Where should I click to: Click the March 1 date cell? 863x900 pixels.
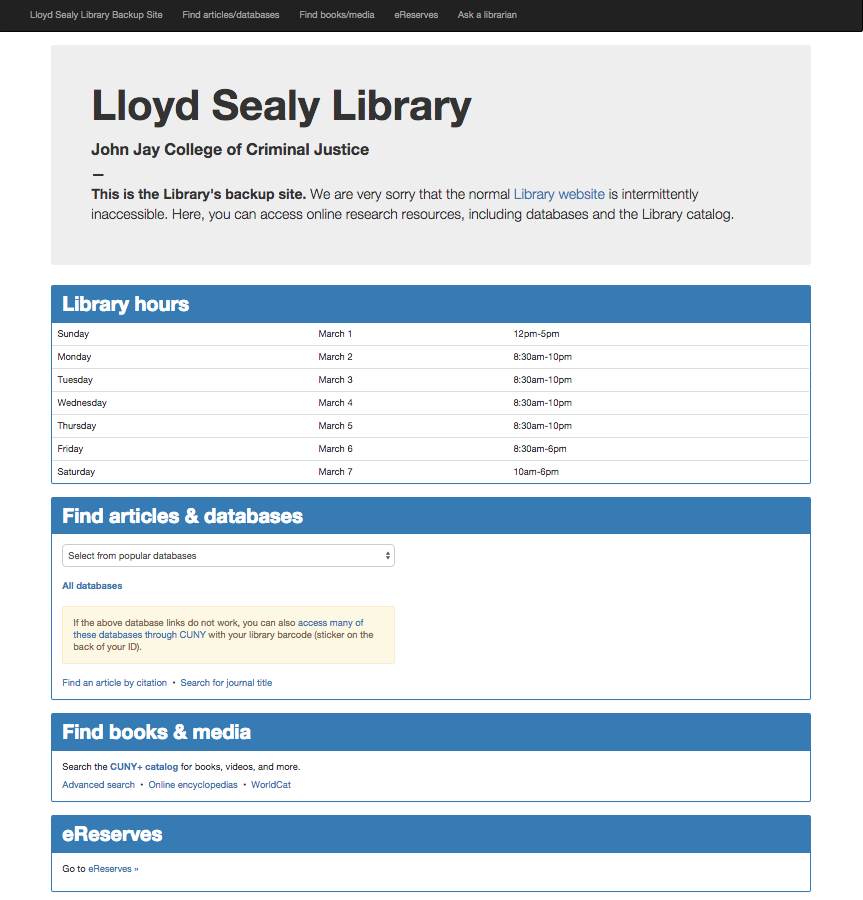click(x=335, y=334)
